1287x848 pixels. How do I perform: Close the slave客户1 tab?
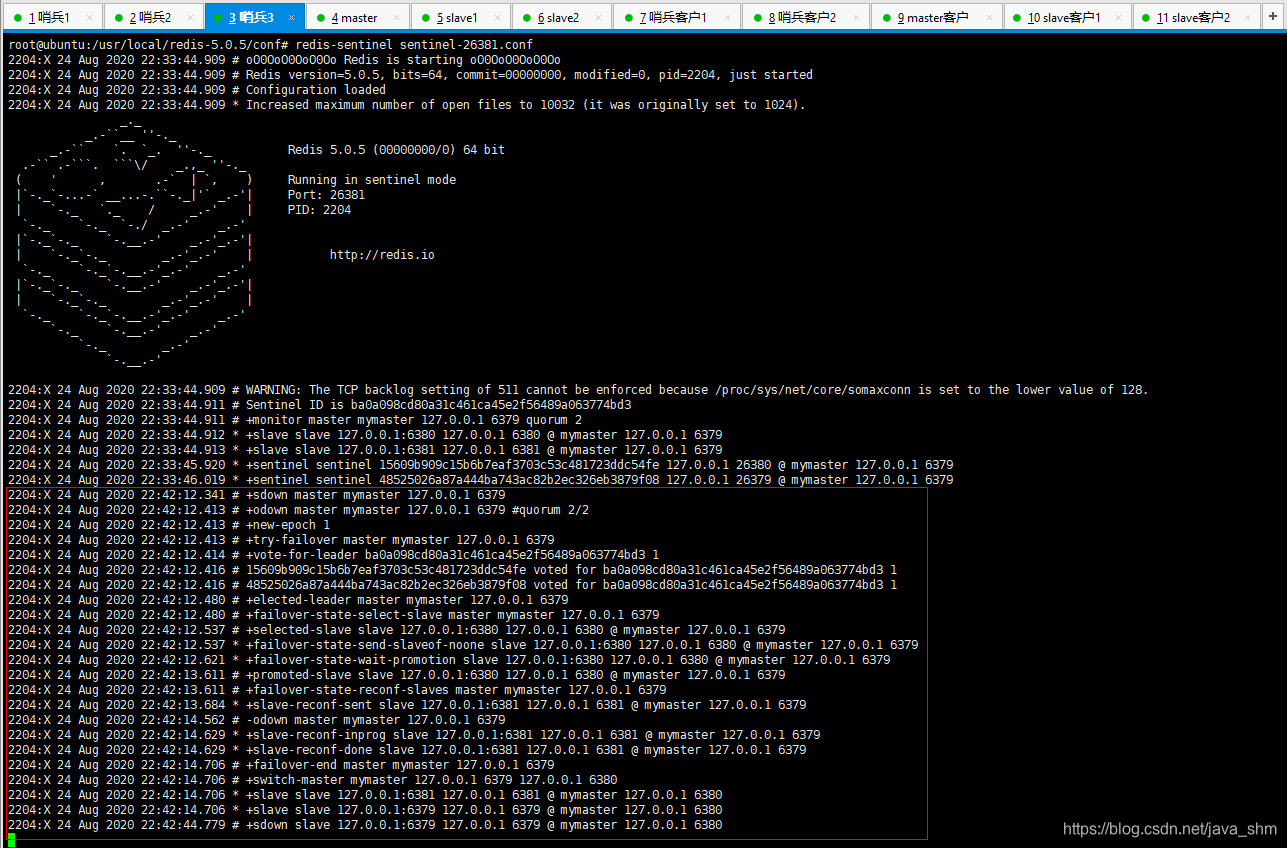click(1120, 18)
